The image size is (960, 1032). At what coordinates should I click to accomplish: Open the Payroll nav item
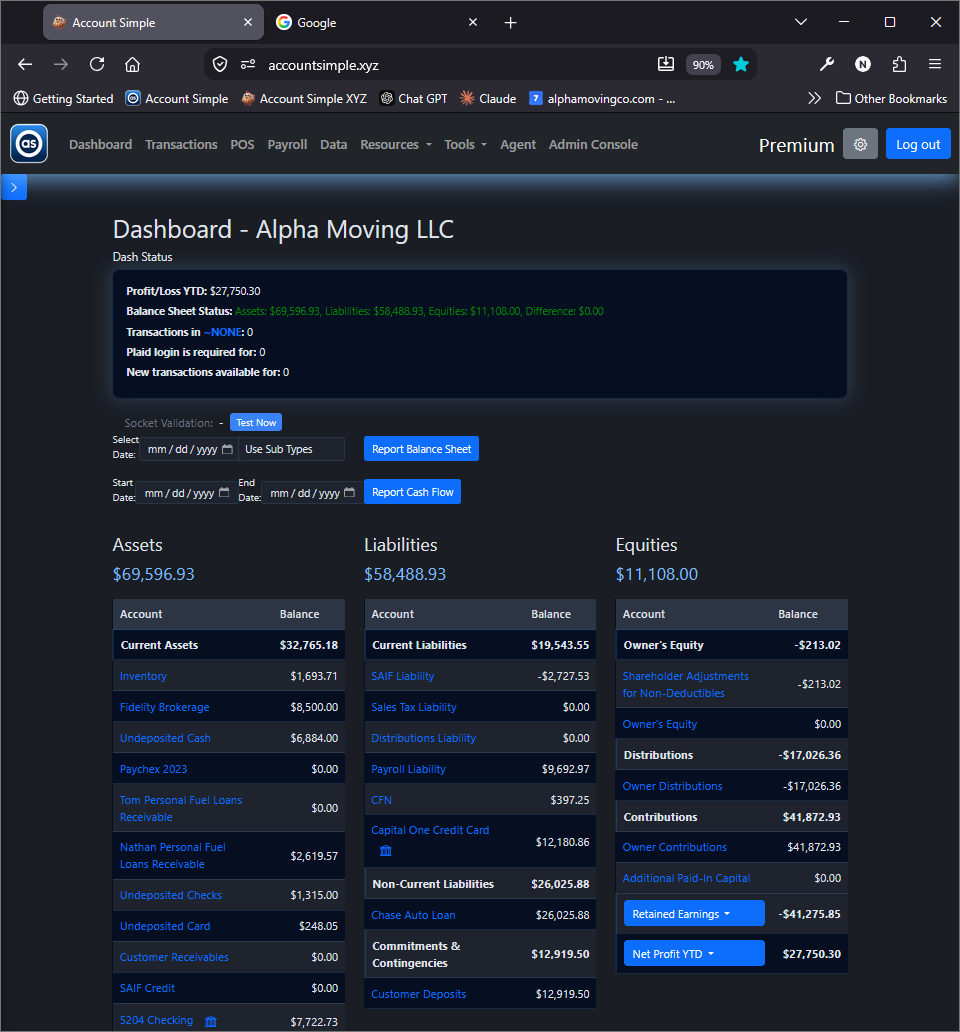click(x=287, y=145)
